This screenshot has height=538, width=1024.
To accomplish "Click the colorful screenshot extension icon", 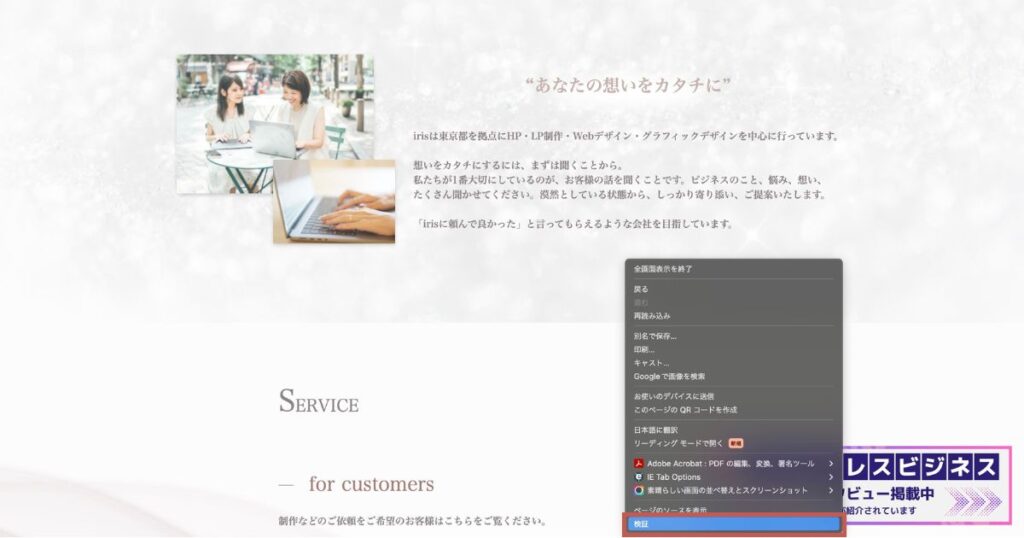I will point(639,490).
